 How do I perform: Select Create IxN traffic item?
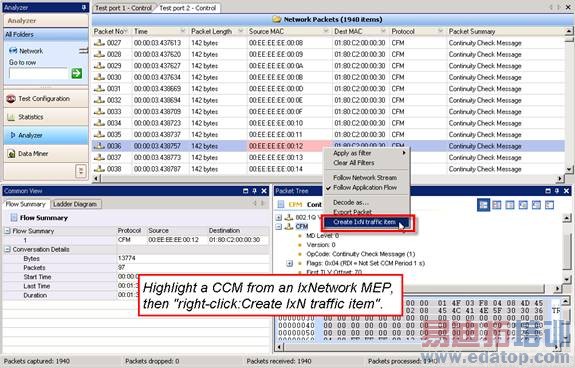[x=367, y=222]
